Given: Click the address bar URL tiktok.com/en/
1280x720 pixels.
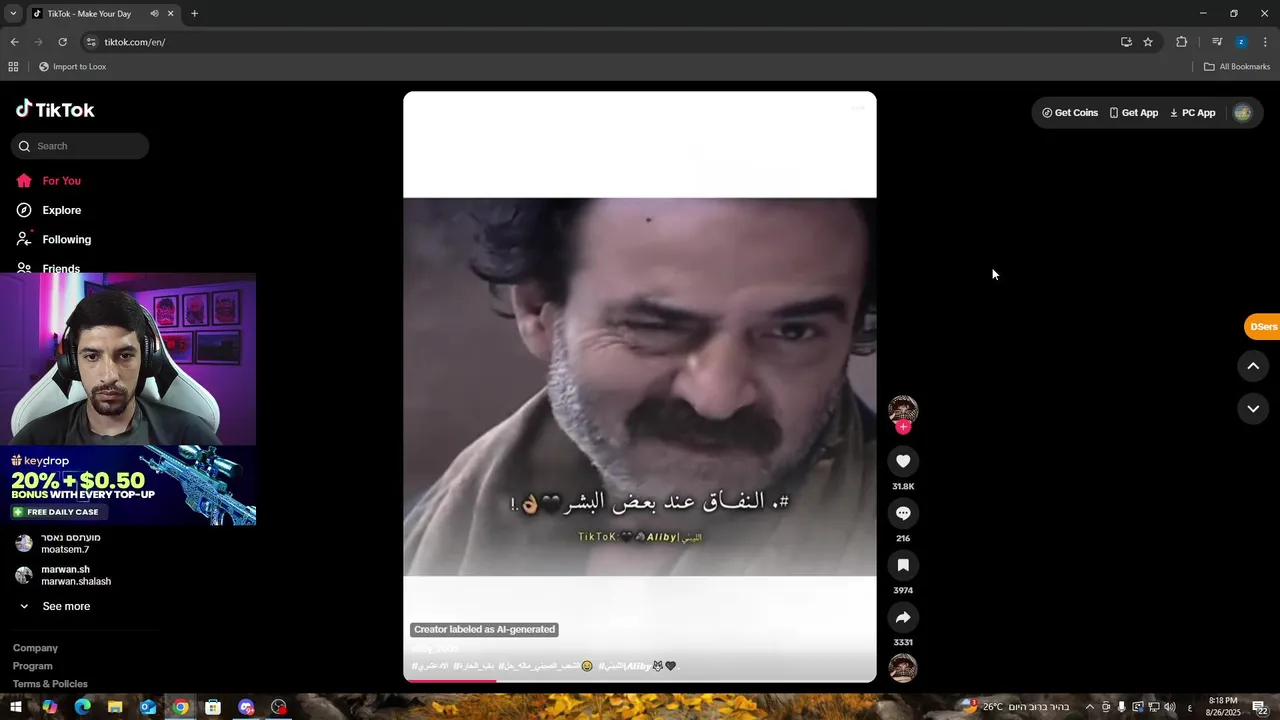Looking at the screenshot, I should coord(135,42).
